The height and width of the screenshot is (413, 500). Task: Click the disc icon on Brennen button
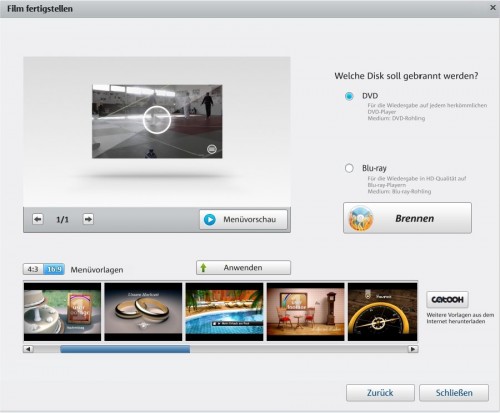coord(361,218)
